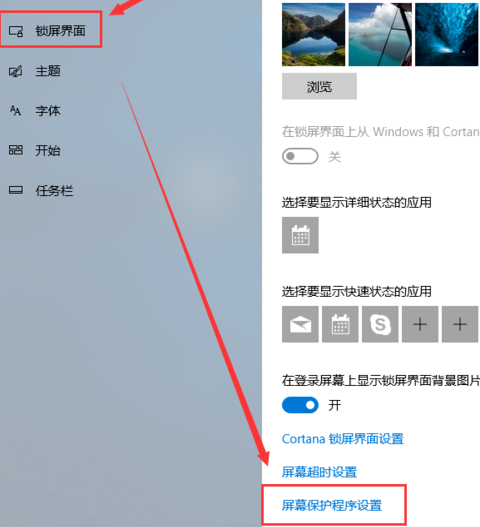Image resolution: width=480 pixels, height=527 pixels.
Task: Click the detailed status calendar app icon
Action: click(x=300, y=235)
